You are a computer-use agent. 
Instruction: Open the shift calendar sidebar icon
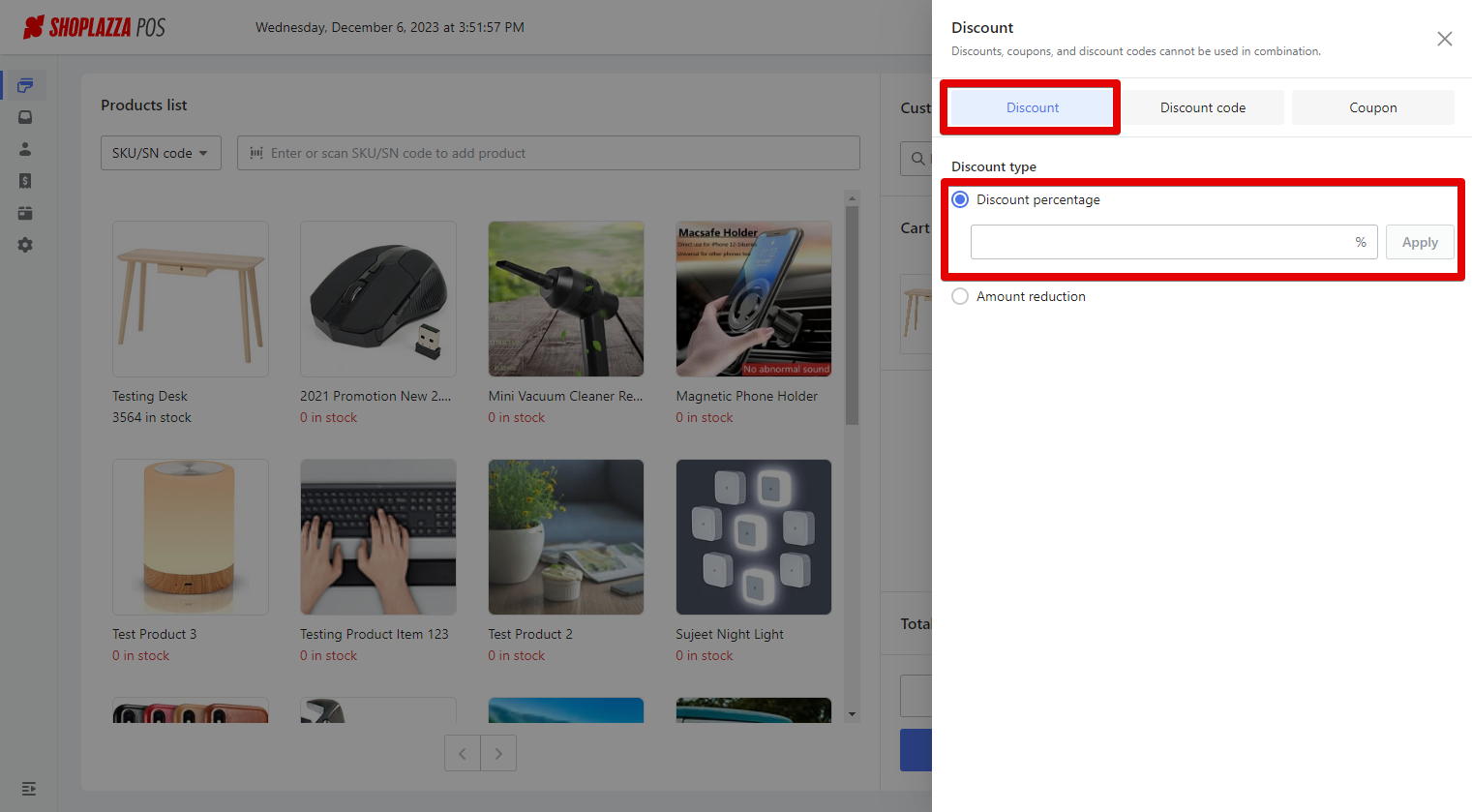point(25,213)
